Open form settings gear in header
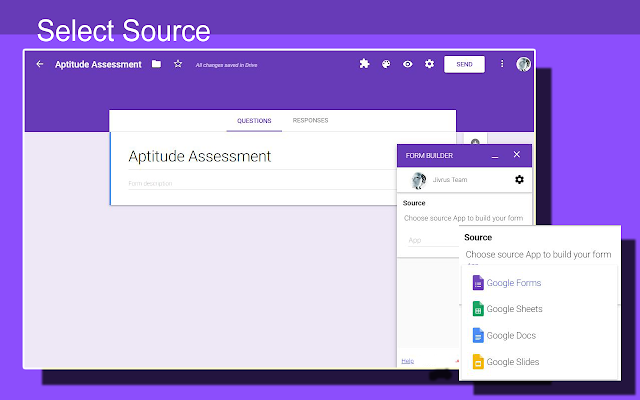640x400 pixels. [x=429, y=64]
